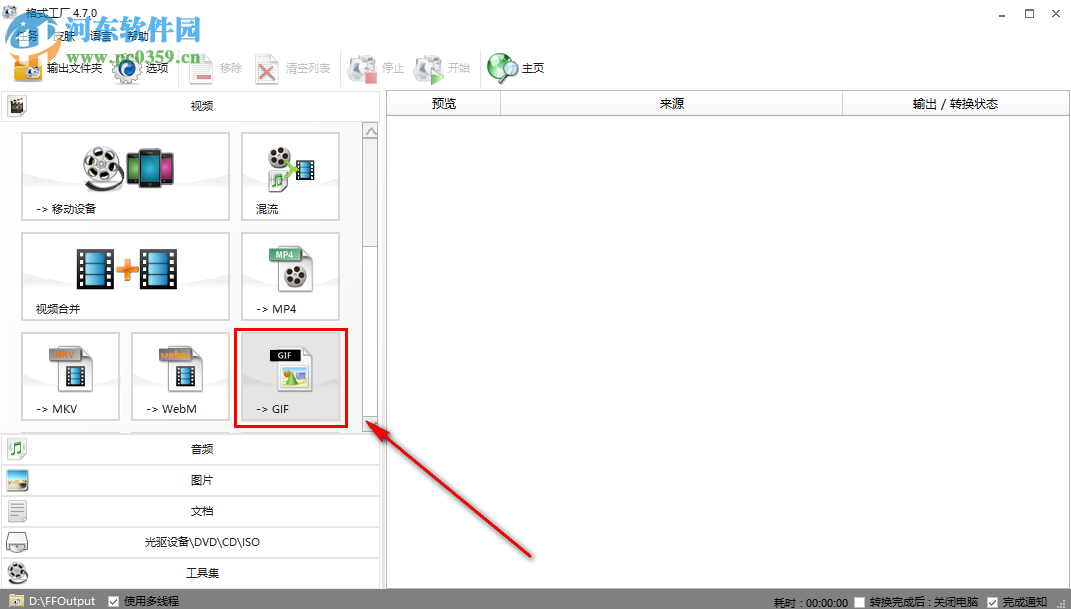Select the 混流 mux tool
The image size is (1071, 609).
click(290, 176)
